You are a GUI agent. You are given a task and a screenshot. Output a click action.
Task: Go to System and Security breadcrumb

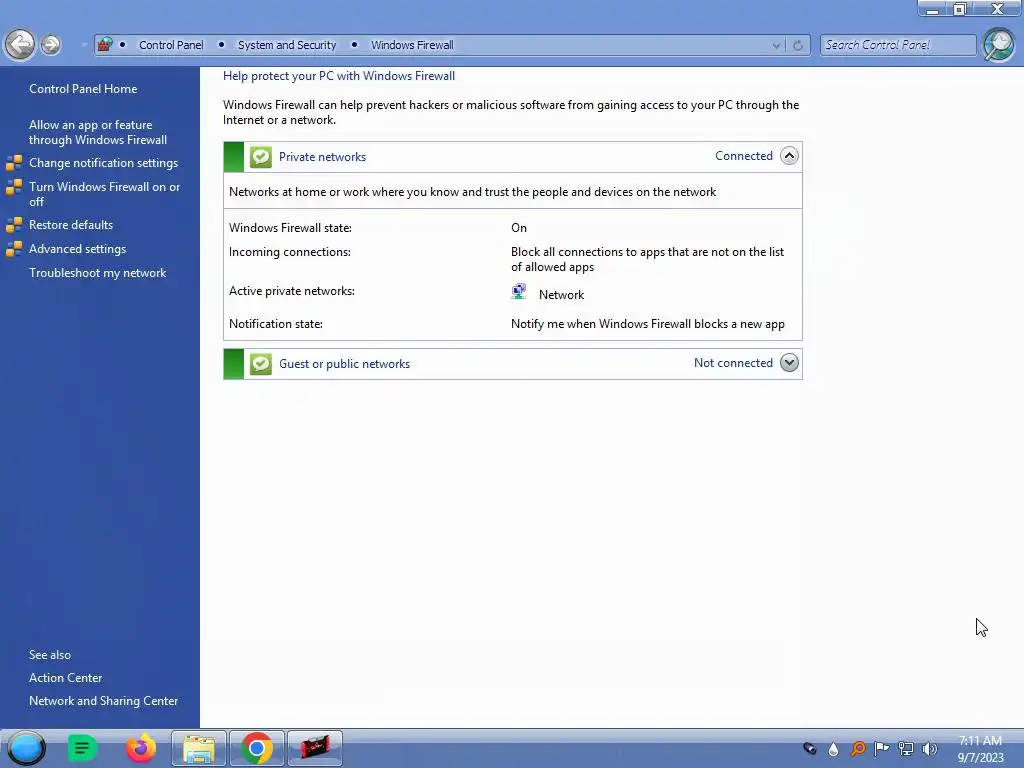(x=287, y=45)
